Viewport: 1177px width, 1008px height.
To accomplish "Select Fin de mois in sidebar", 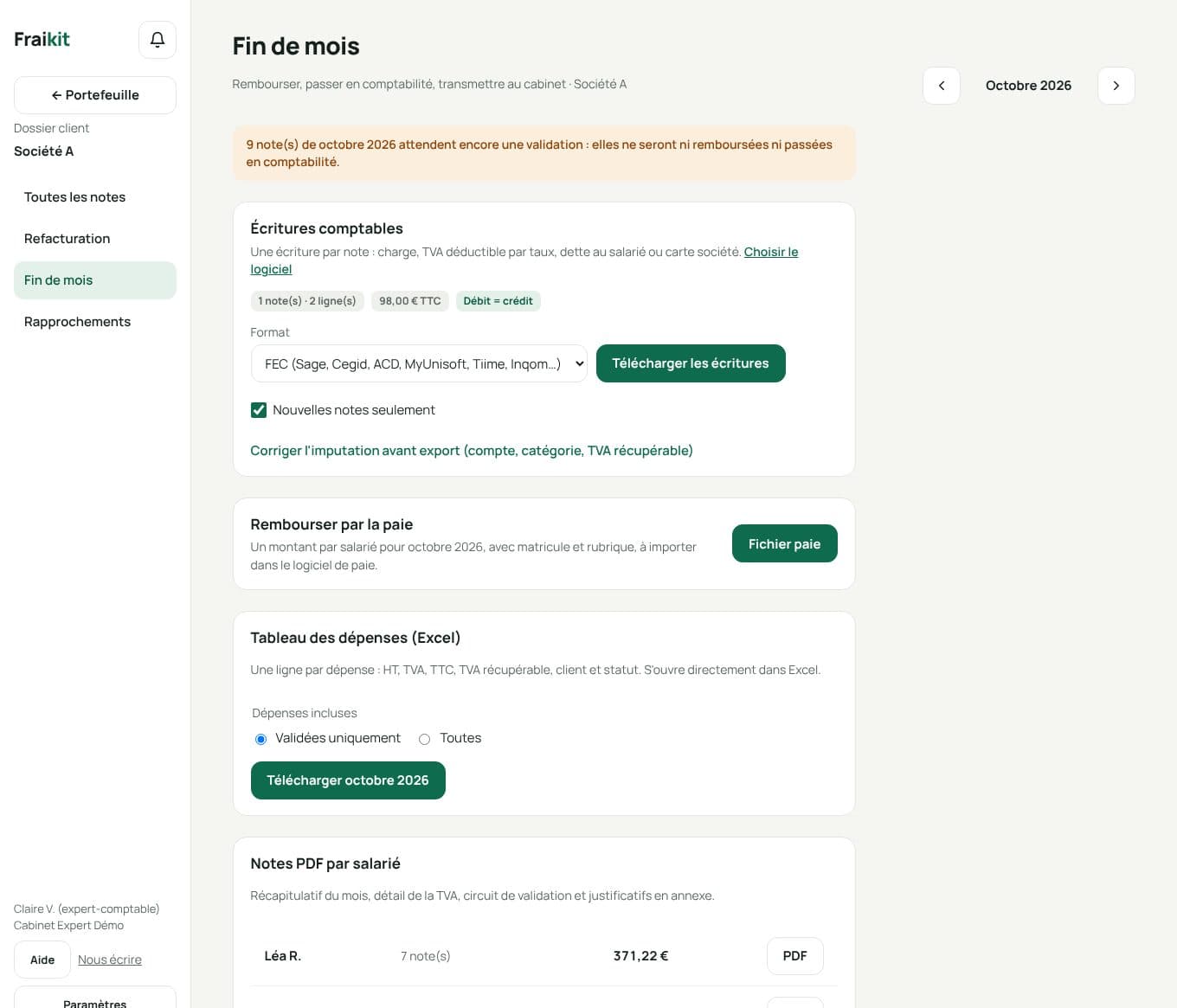I will pos(95,280).
